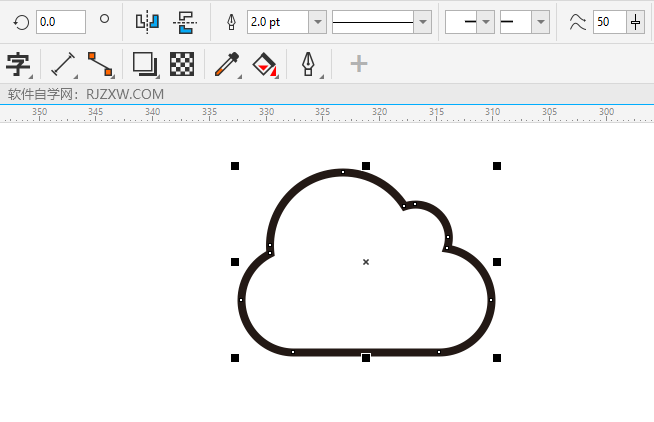Open the 2.0 pt outline width dropdown
654x422 pixels.
pos(317,22)
